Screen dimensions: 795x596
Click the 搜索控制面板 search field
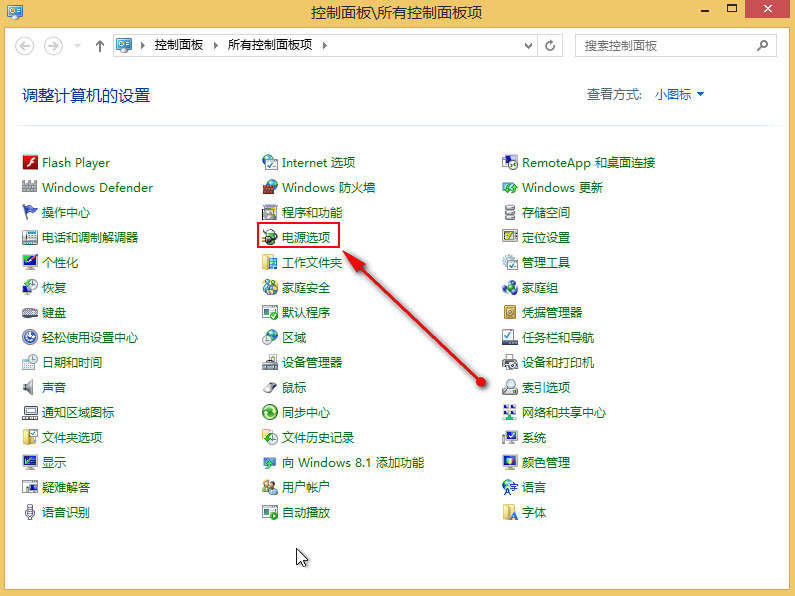[675, 46]
